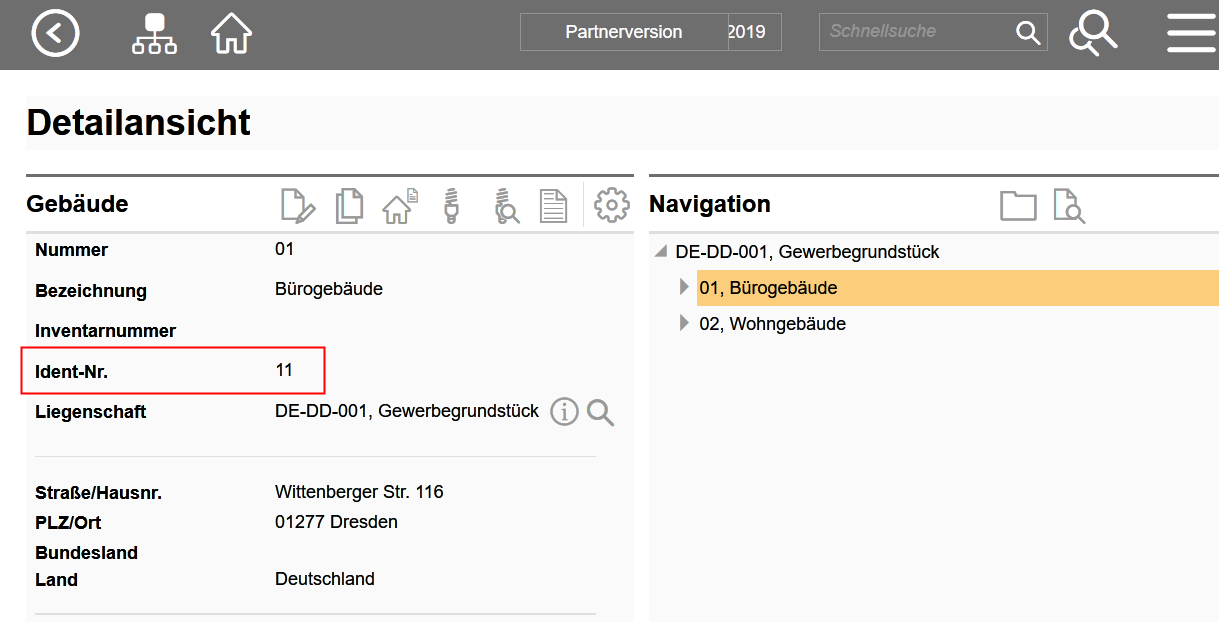
Task: Click the edit building record icon
Action: [x=297, y=205]
